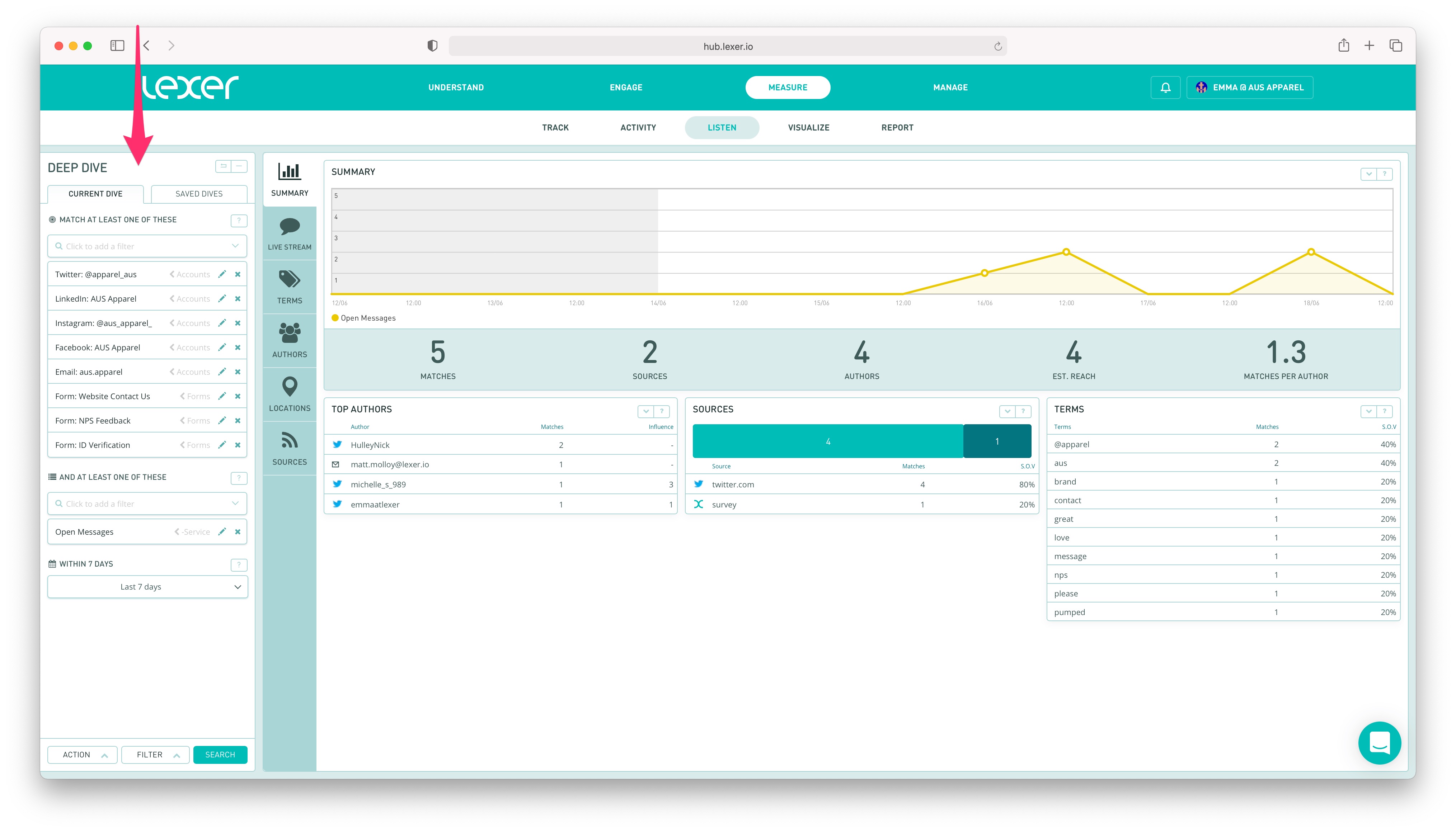This screenshot has height=832, width=1456.
Task: Toggle Deep Dive panel collapse button
Action: click(x=239, y=166)
